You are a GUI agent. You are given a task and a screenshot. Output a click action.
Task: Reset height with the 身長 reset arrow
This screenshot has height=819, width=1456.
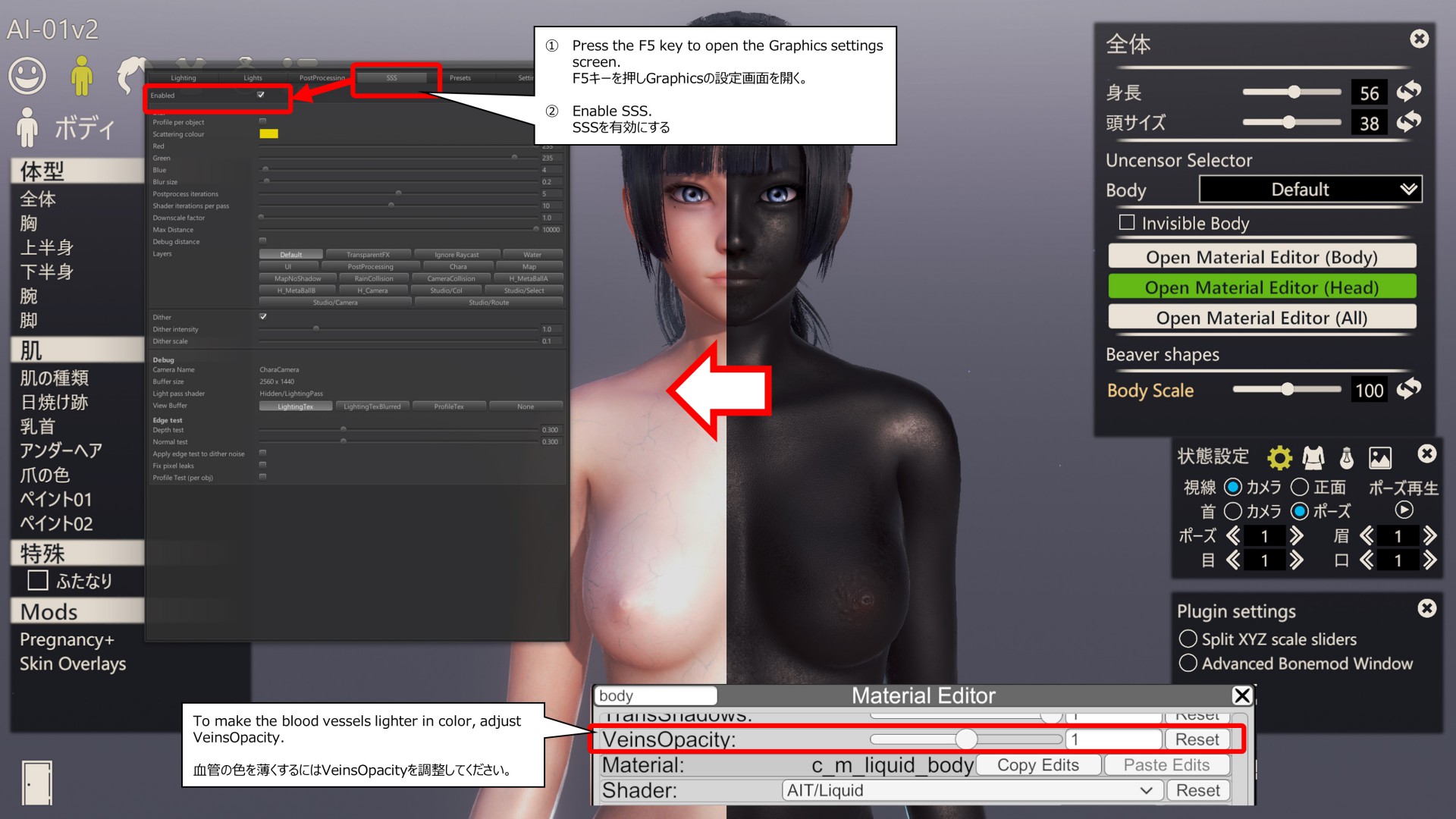pyautogui.click(x=1409, y=92)
